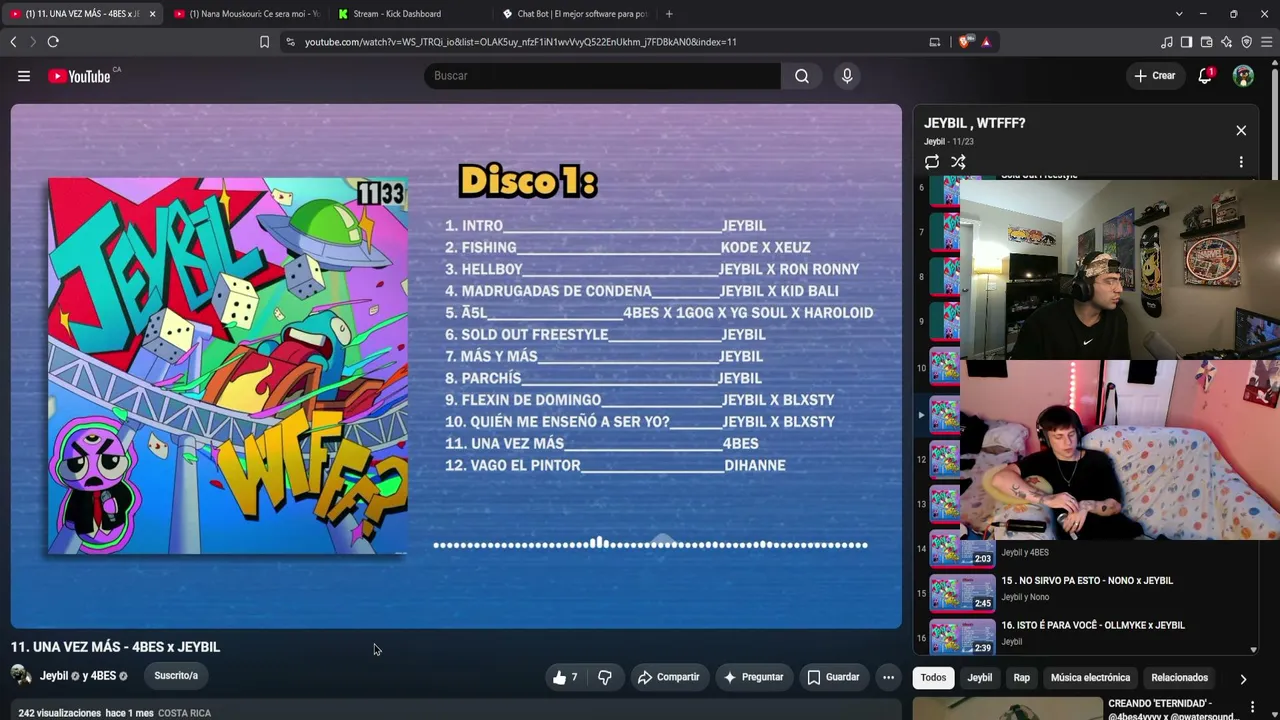
Task: Focus the Buscar search field
Action: pos(603,76)
